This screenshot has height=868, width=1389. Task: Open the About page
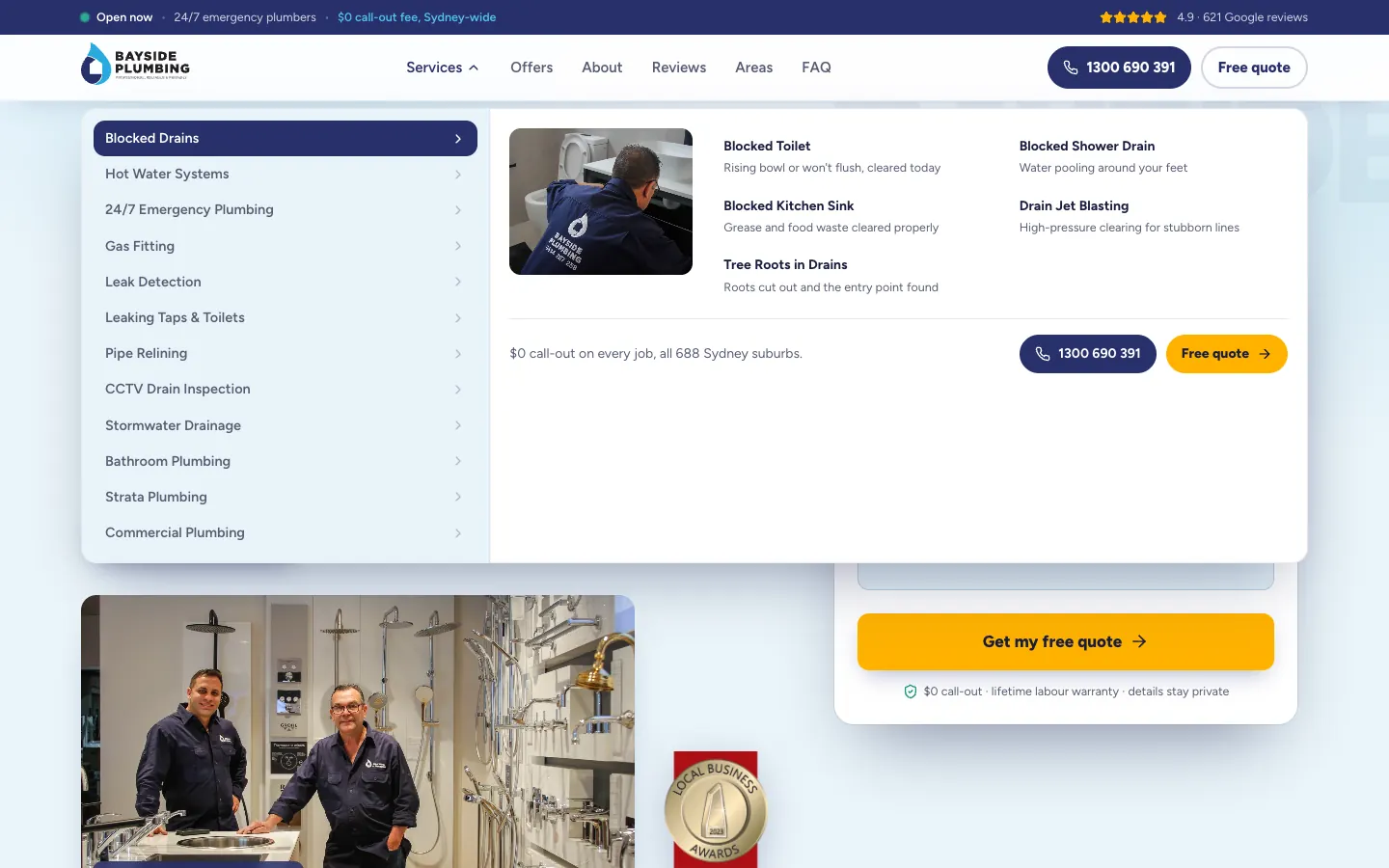point(602,68)
